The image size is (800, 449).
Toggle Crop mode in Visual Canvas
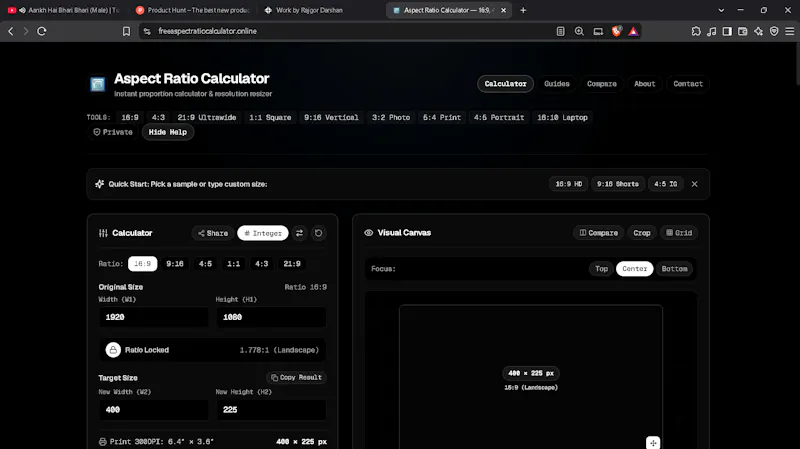click(642, 233)
